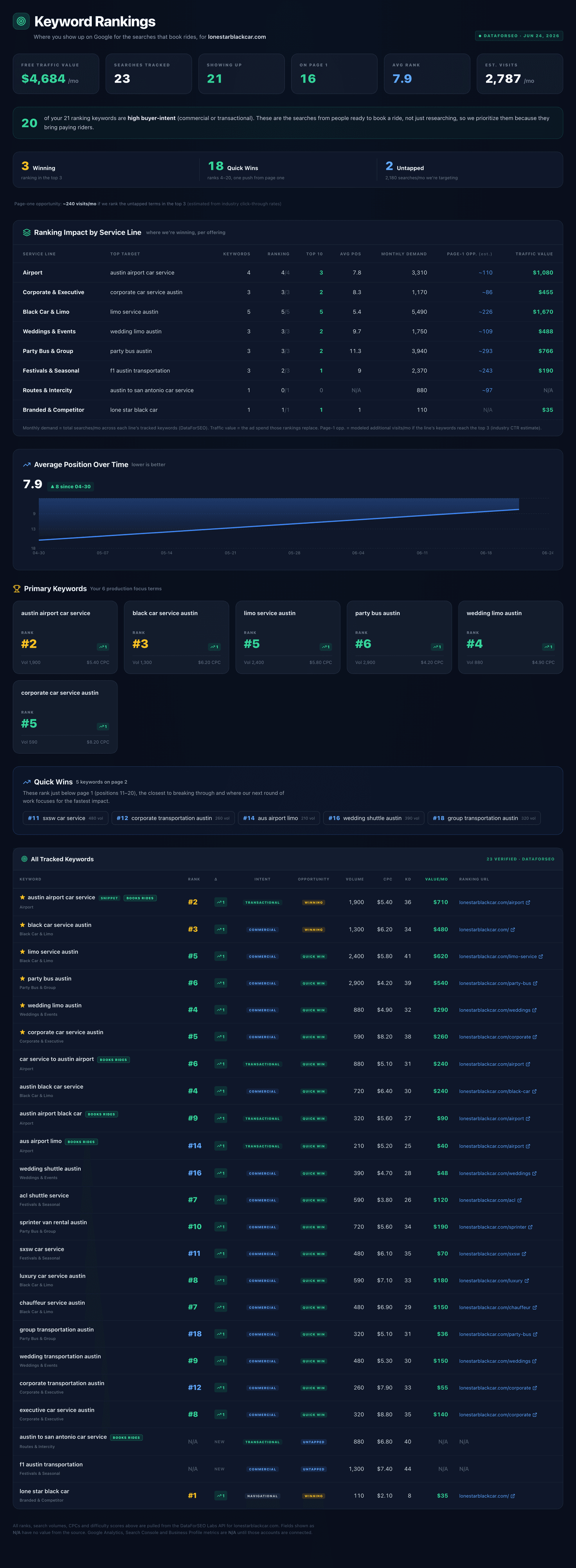
Task: Click the trophy icon beside Primary Keywords
Action: point(17,589)
